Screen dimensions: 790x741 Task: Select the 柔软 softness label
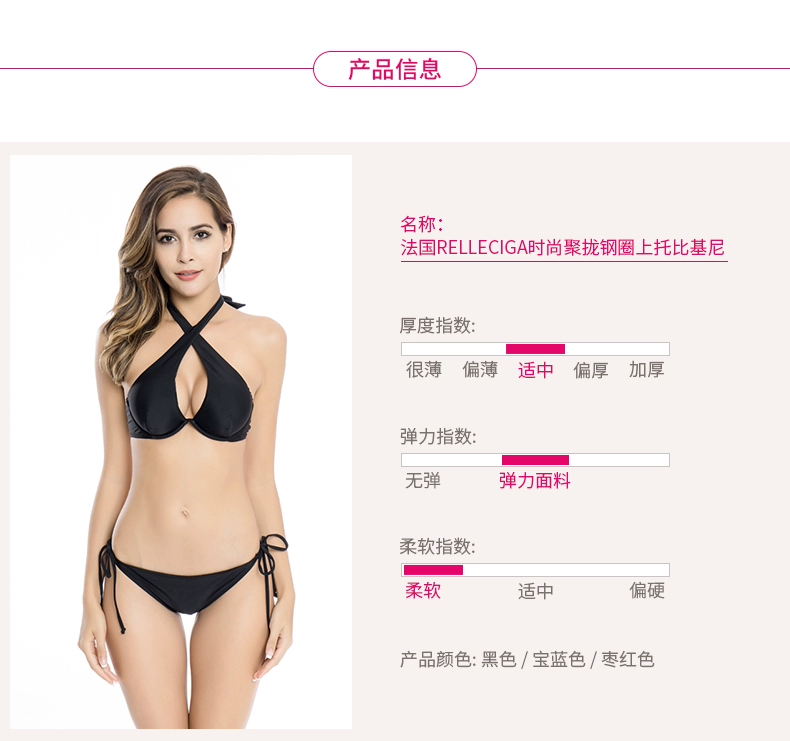pos(423,590)
